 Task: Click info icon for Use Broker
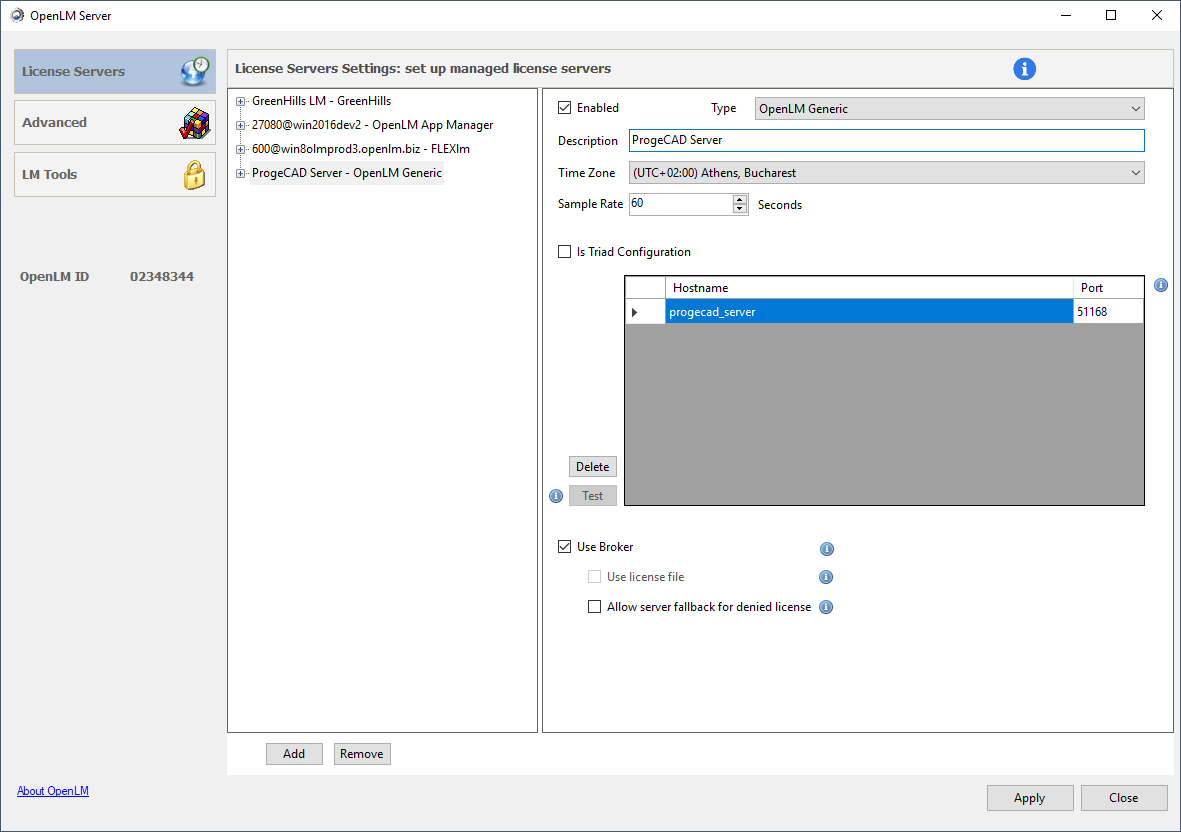coord(827,549)
